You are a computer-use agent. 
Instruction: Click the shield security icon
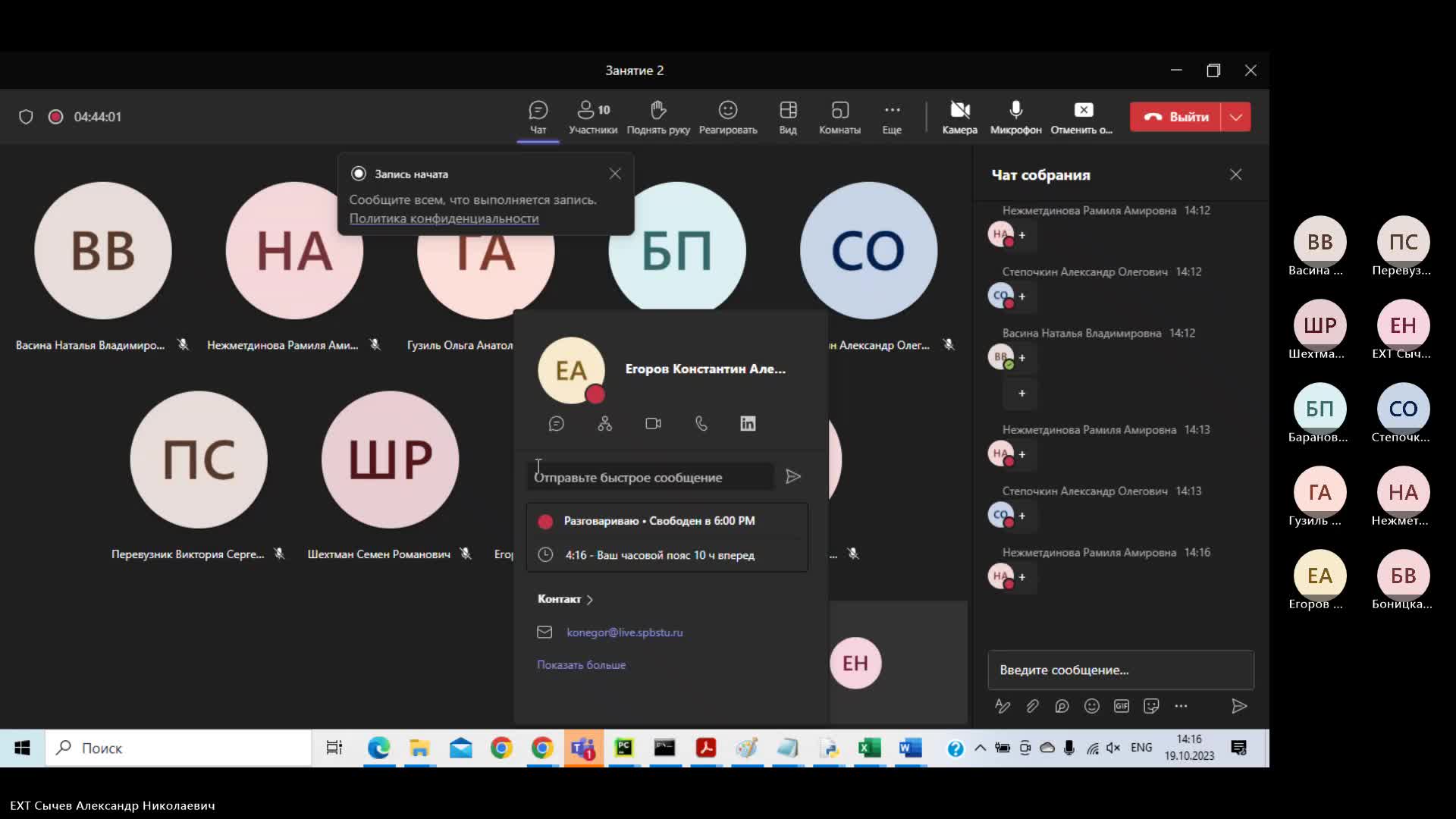26,117
